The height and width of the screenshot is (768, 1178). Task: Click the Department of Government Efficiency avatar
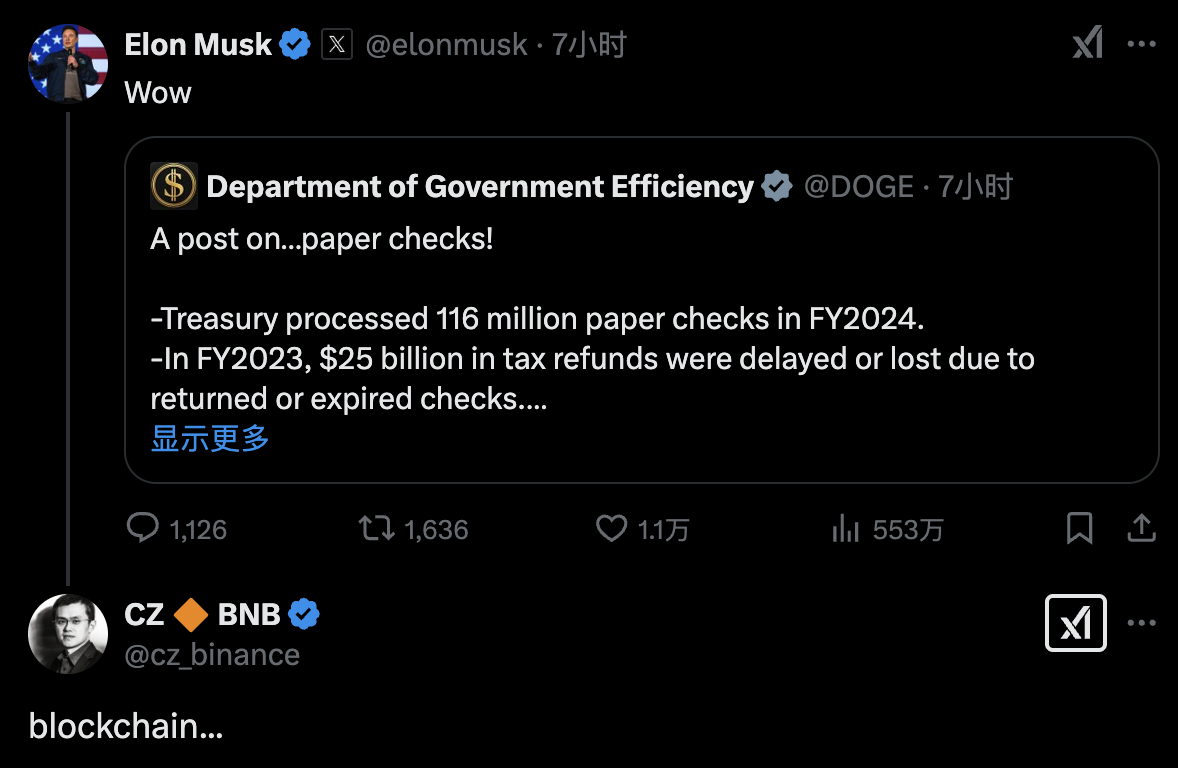pos(174,186)
